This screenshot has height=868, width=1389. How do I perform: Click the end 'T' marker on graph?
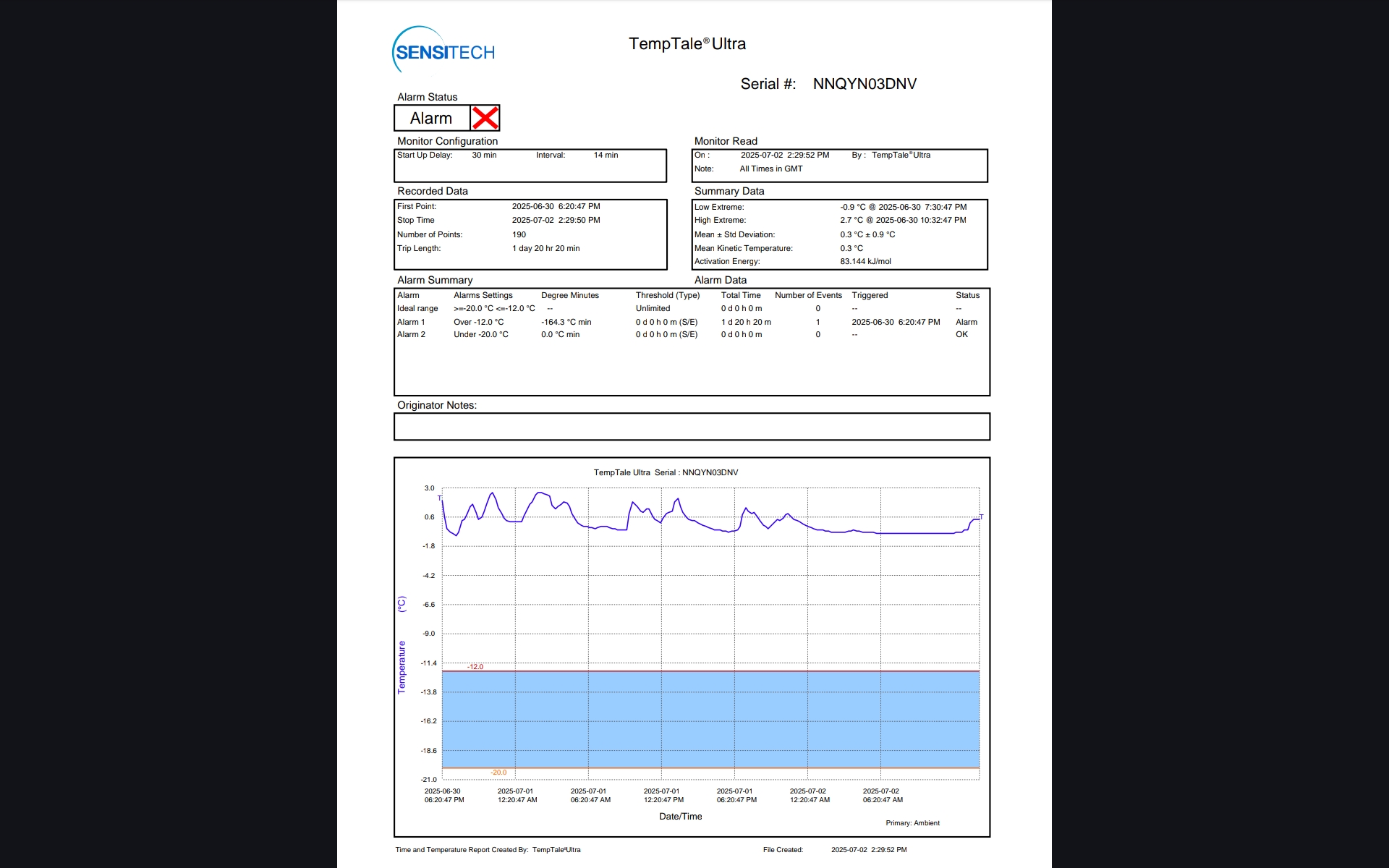tap(981, 516)
